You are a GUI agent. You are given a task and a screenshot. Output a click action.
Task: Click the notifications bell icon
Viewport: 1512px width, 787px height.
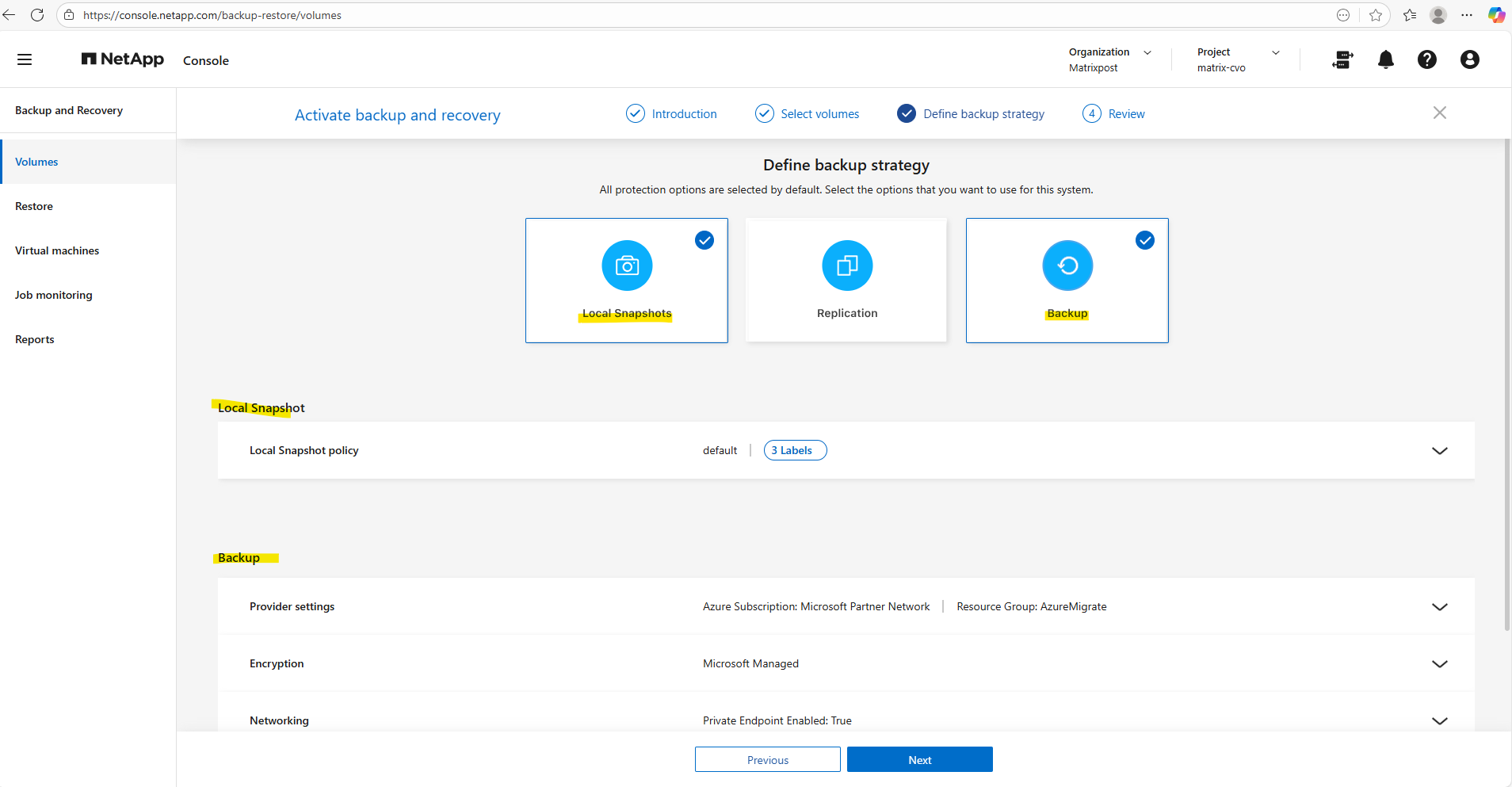coord(1385,59)
